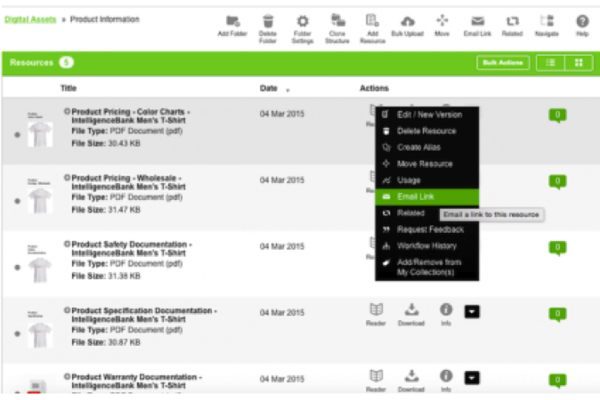The width and height of the screenshot is (600, 400).
Task: Click the Resources count badge
Action: click(x=66, y=62)
